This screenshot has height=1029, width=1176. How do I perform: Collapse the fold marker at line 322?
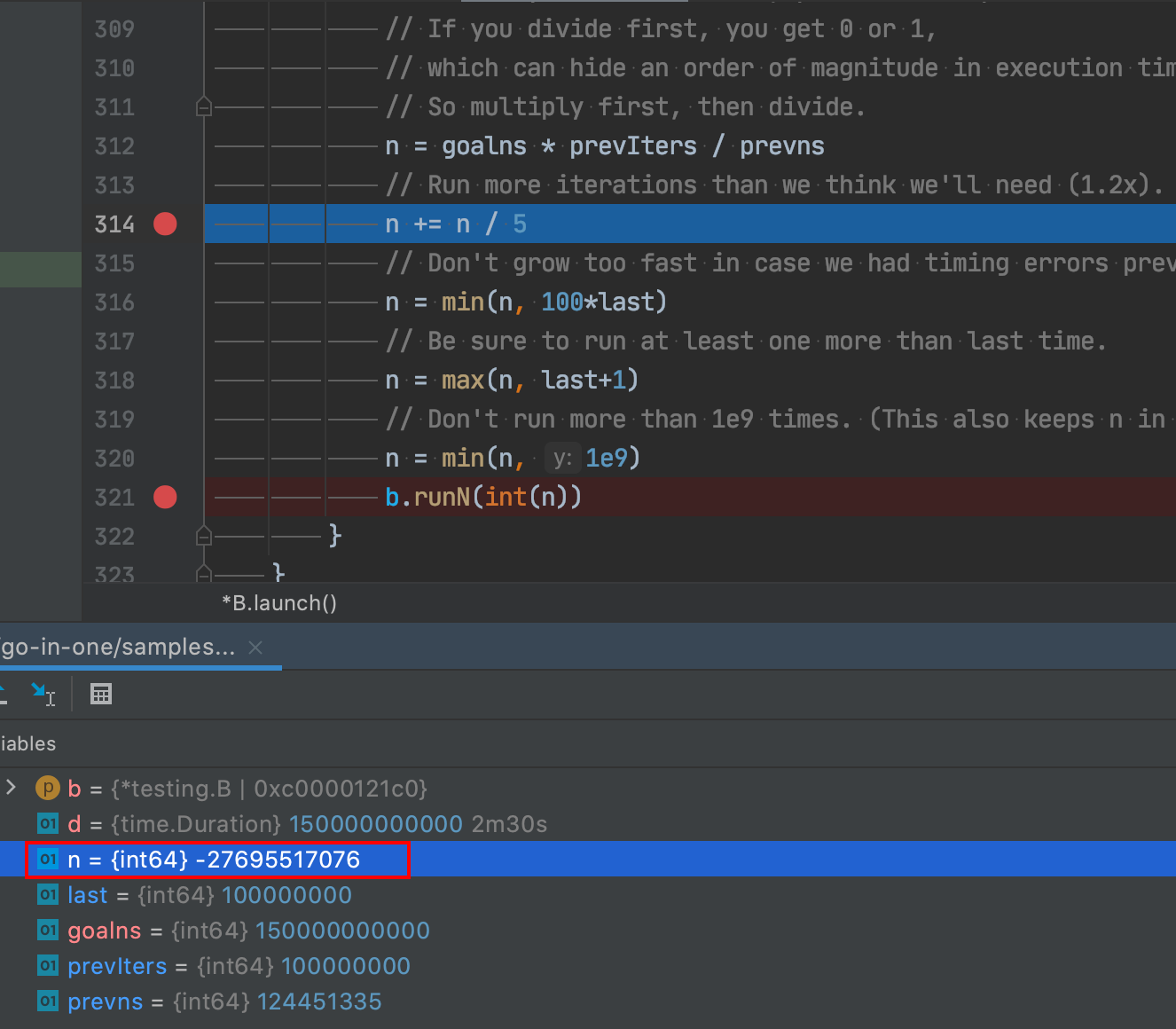point(204,537)
